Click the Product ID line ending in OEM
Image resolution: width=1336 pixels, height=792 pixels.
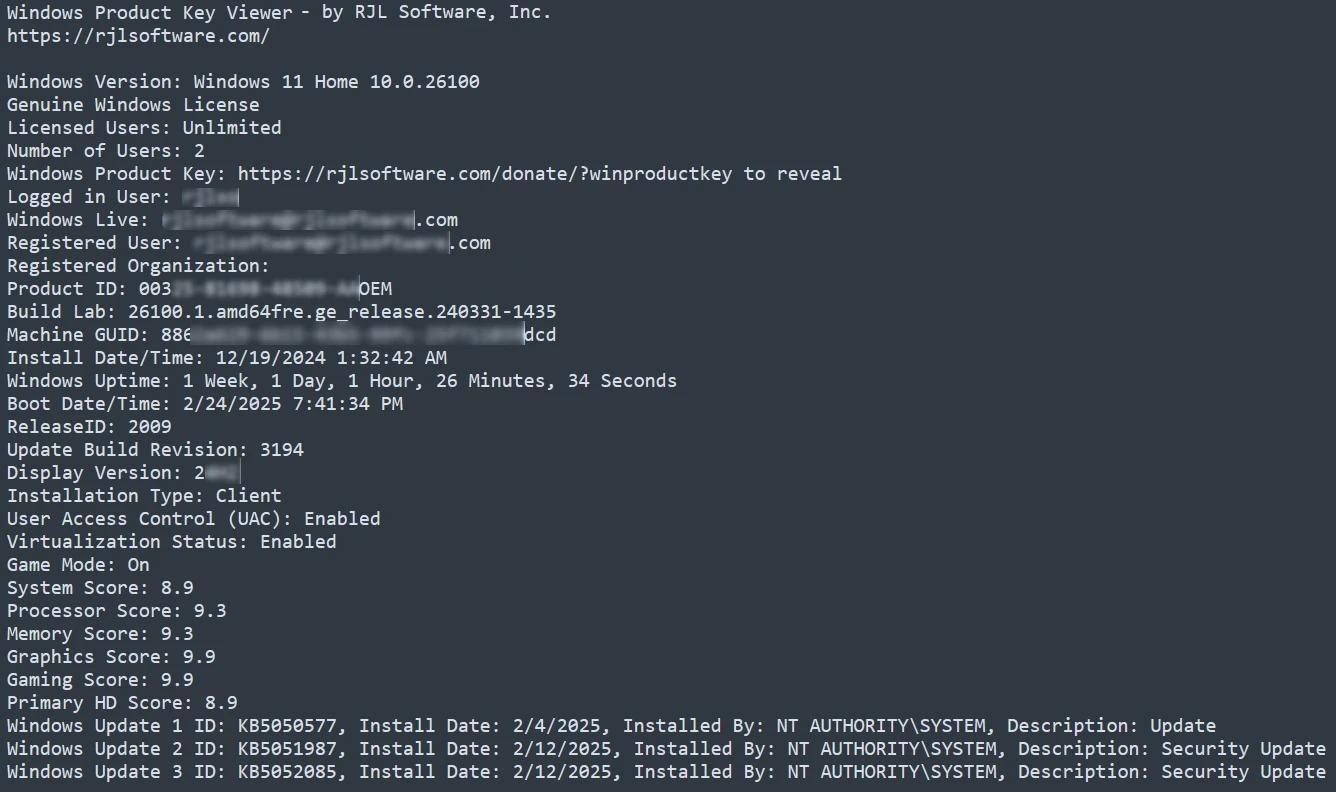point(199,289)
